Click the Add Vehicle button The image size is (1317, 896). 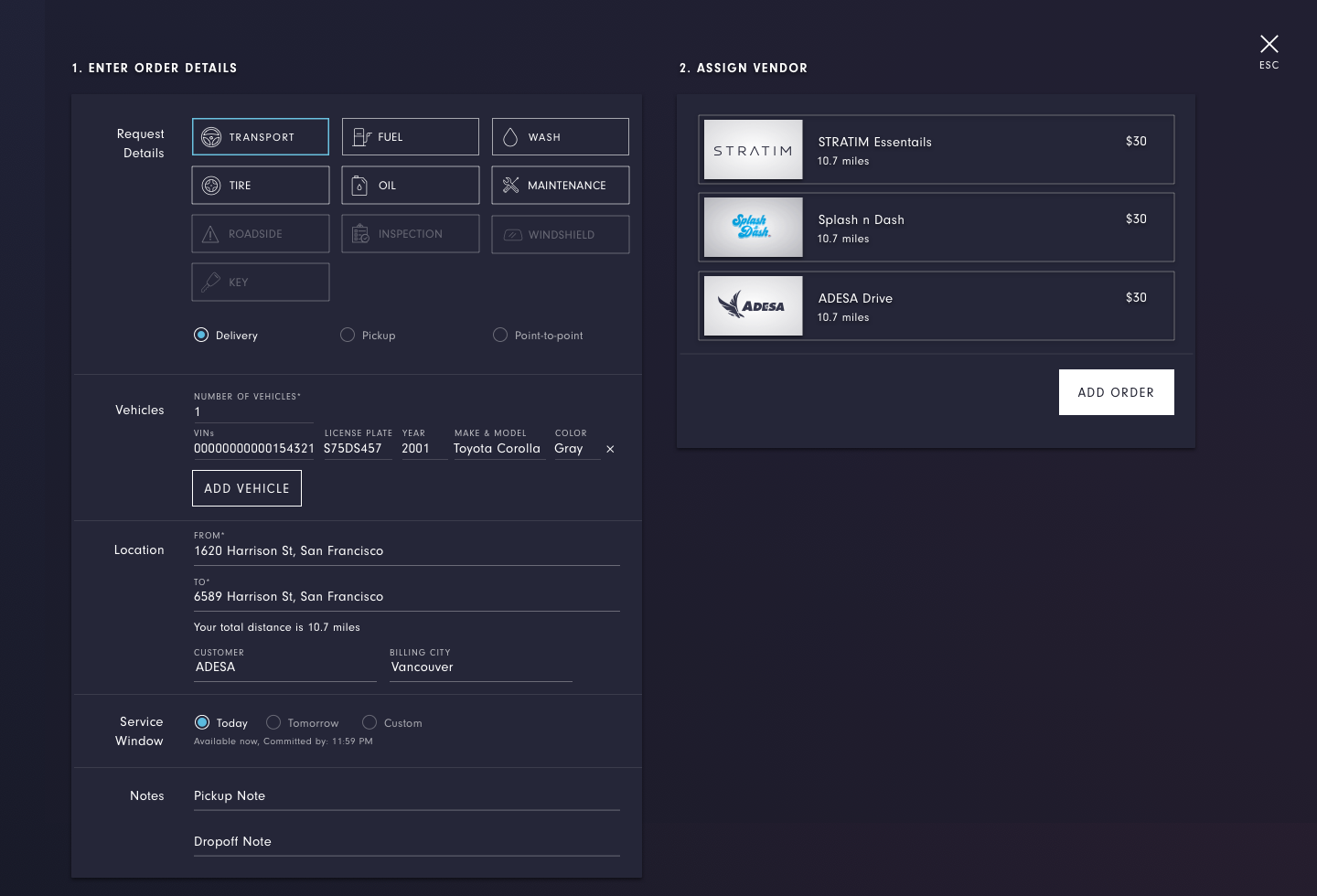(247, 488)
